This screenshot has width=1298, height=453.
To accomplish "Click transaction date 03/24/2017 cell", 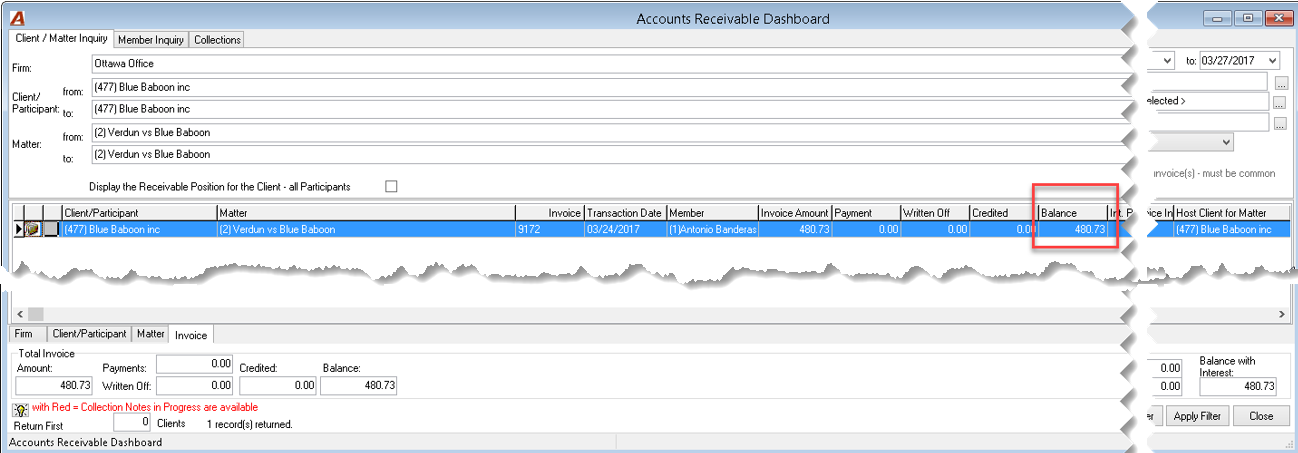I will (625, 229).
